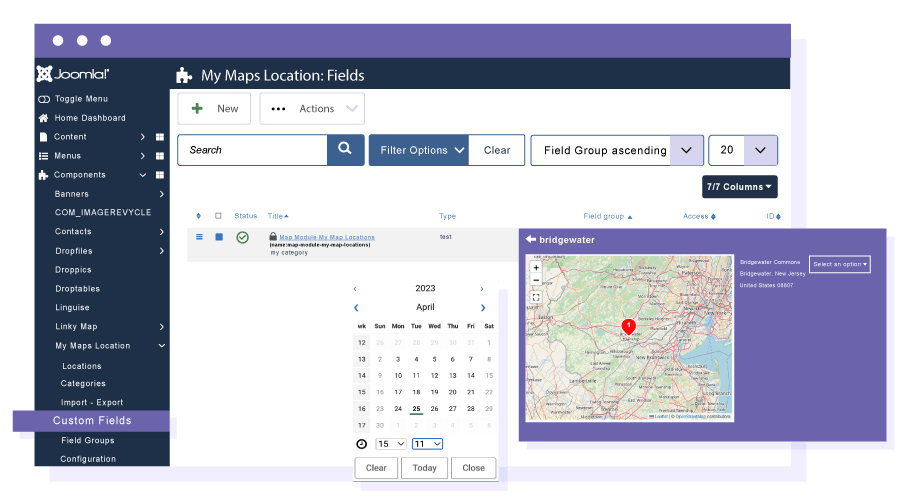Screen dimensions: 920x500
Task: Open Menus dashboard grid icon
Action: tap(159, 156)
